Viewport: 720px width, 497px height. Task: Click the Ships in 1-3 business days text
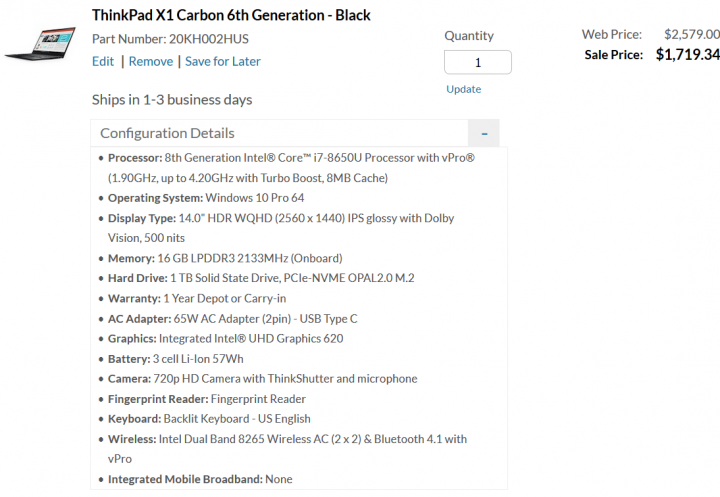(x=172, y=100)
